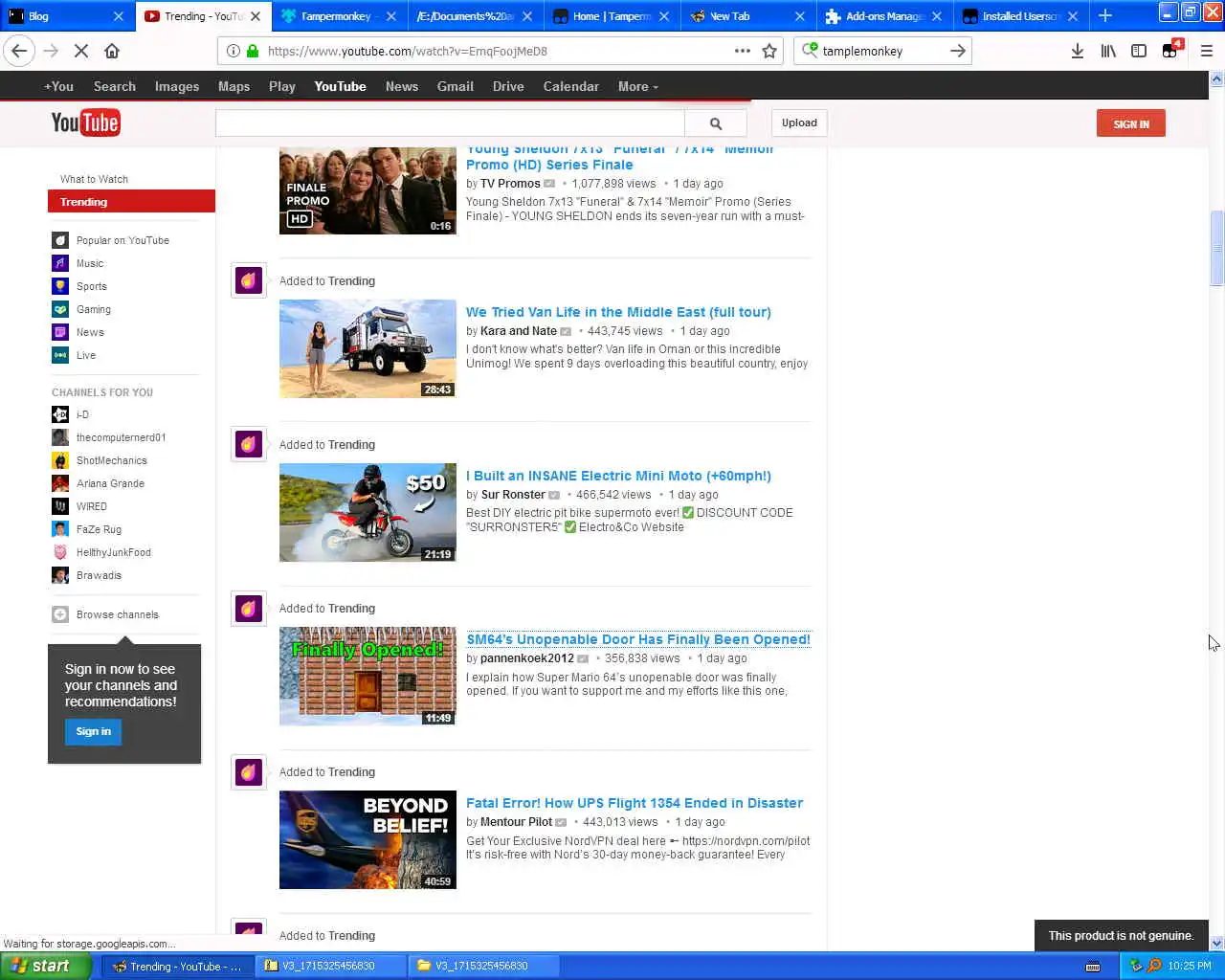Click the search magnifier button
The image size is (1225, 980).
[716, 123]
